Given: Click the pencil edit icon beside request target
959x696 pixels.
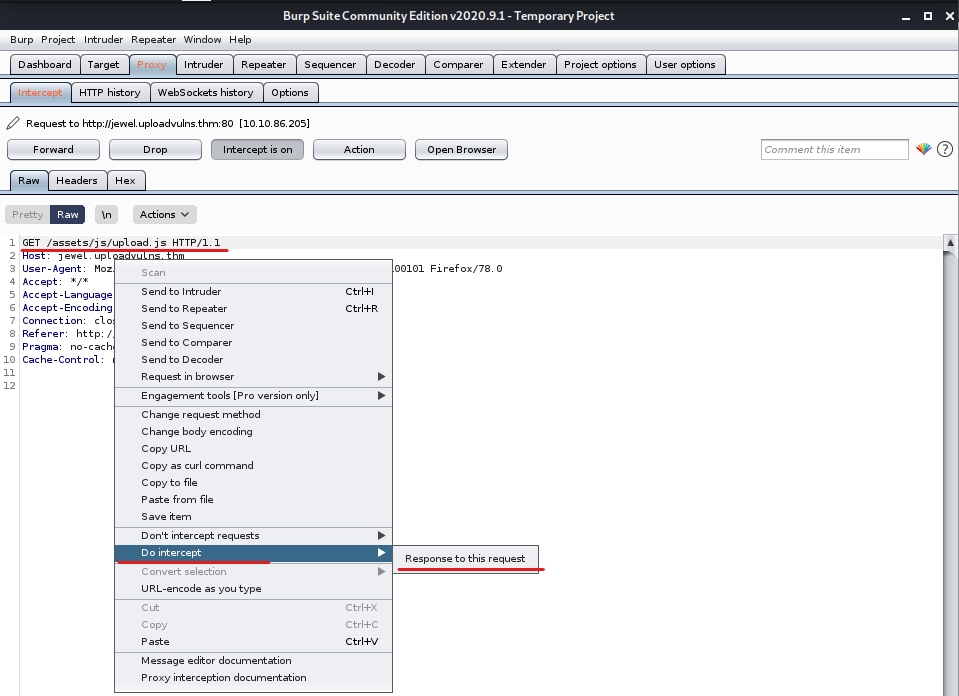Looking at the screenshot, I should [13, 124].
